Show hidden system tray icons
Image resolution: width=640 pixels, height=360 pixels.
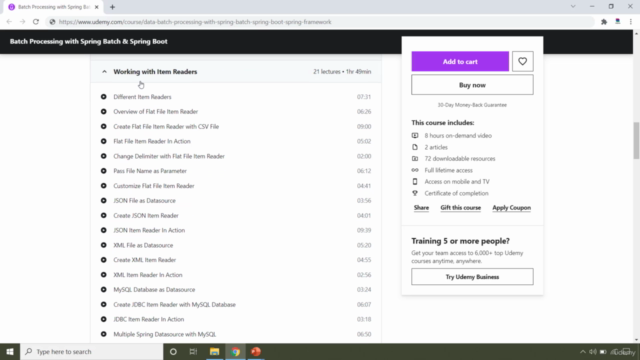click(582, 352)
